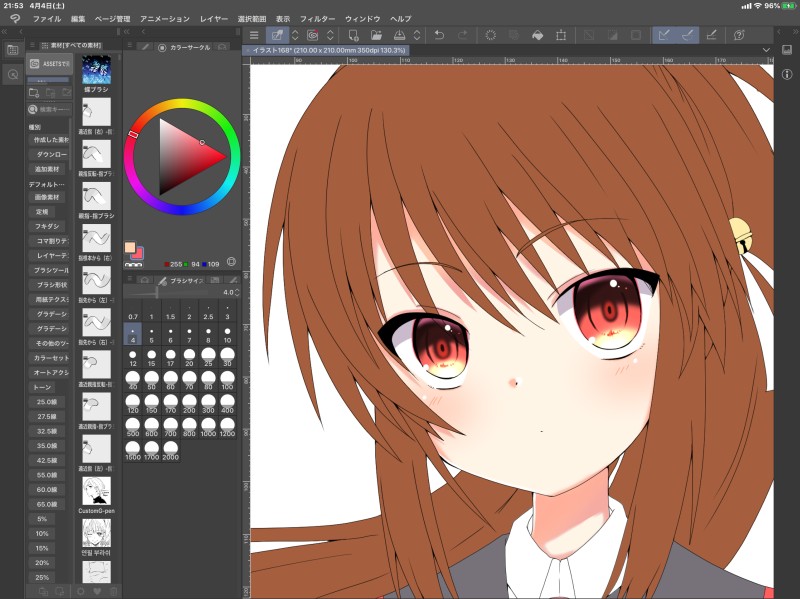Click the Redo arrow

click(462, 35)
